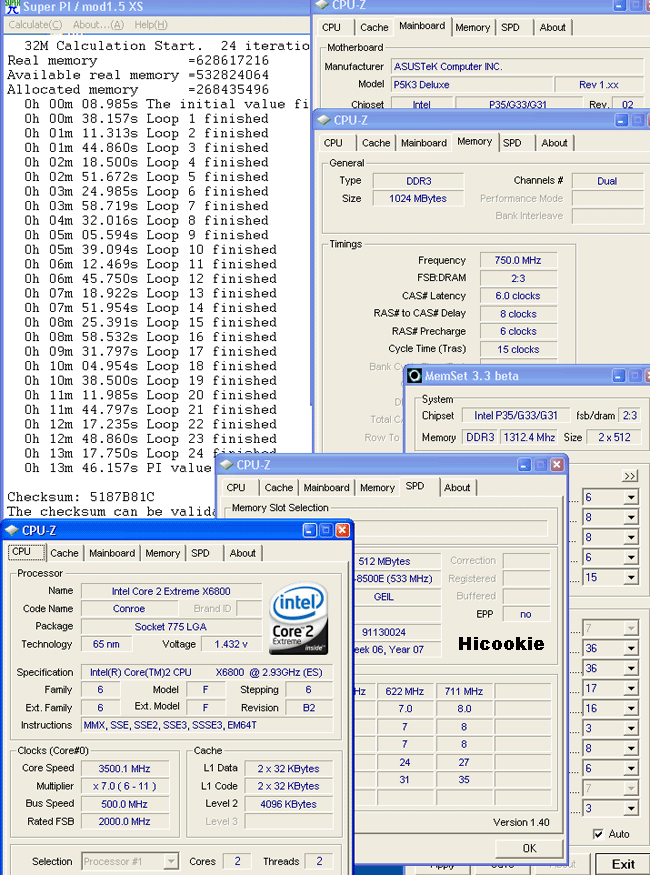Open the About menu in Super PI

pyautogui.click(x=98, y=25)
